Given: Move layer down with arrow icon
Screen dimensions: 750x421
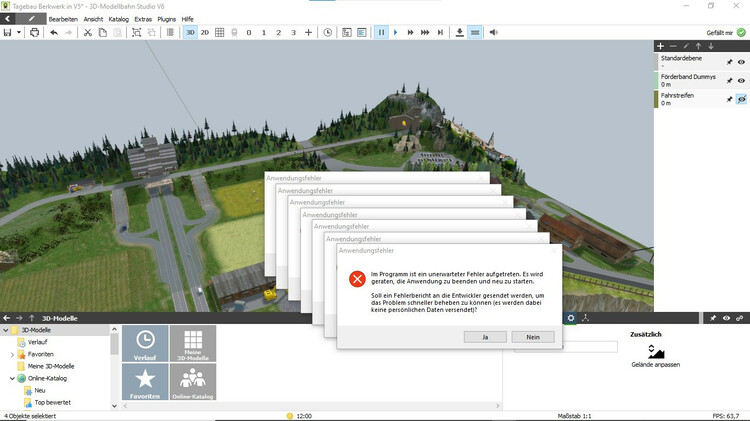Looking at the screenshot, I should click(711, 46).
